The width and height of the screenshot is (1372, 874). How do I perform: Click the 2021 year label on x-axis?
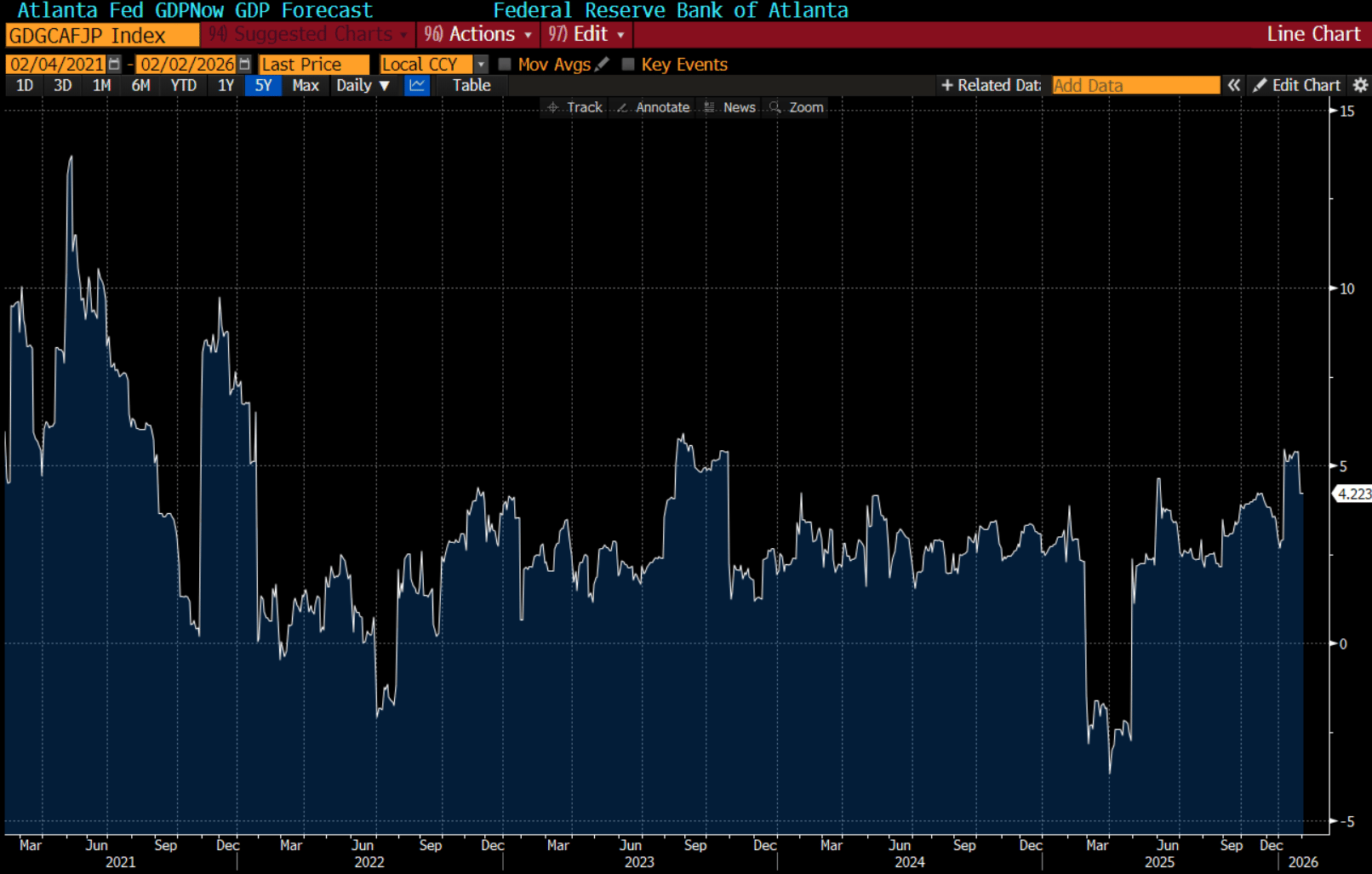point(120,862)
